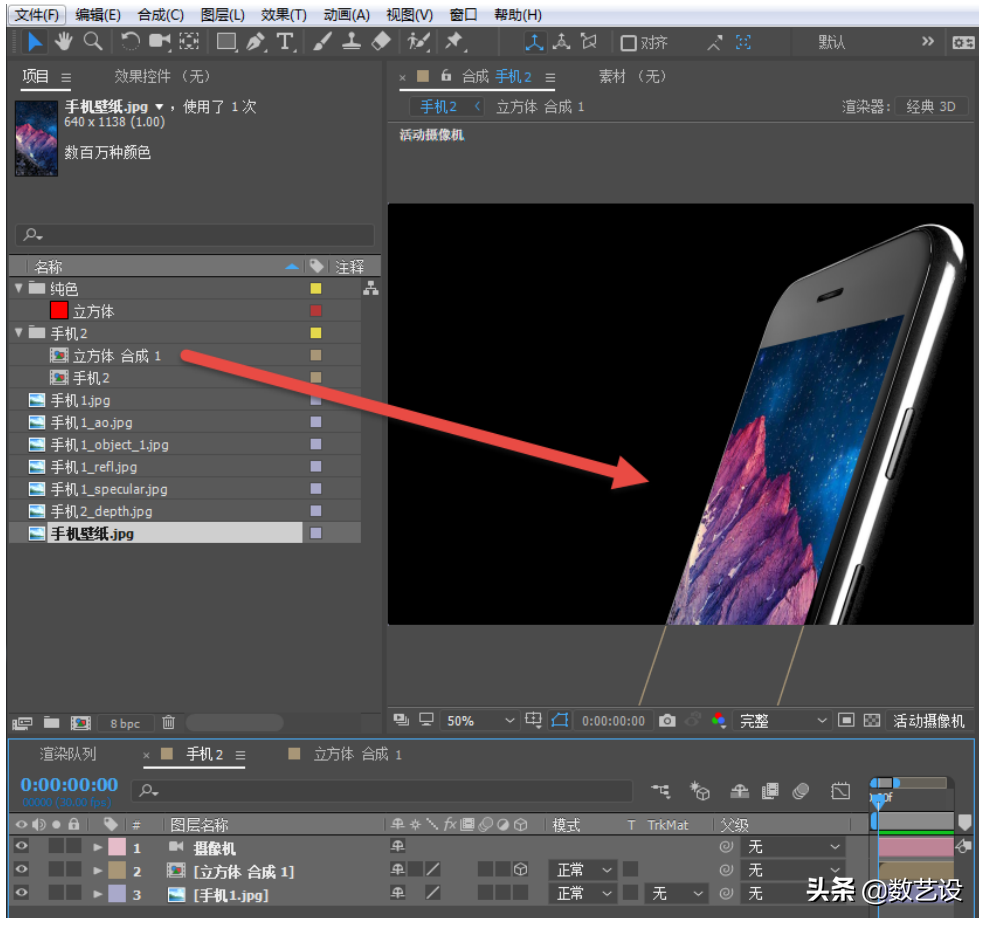
Task: Open TrkMat dropdown for 手机1.jpg
Action: pos(675,893)
